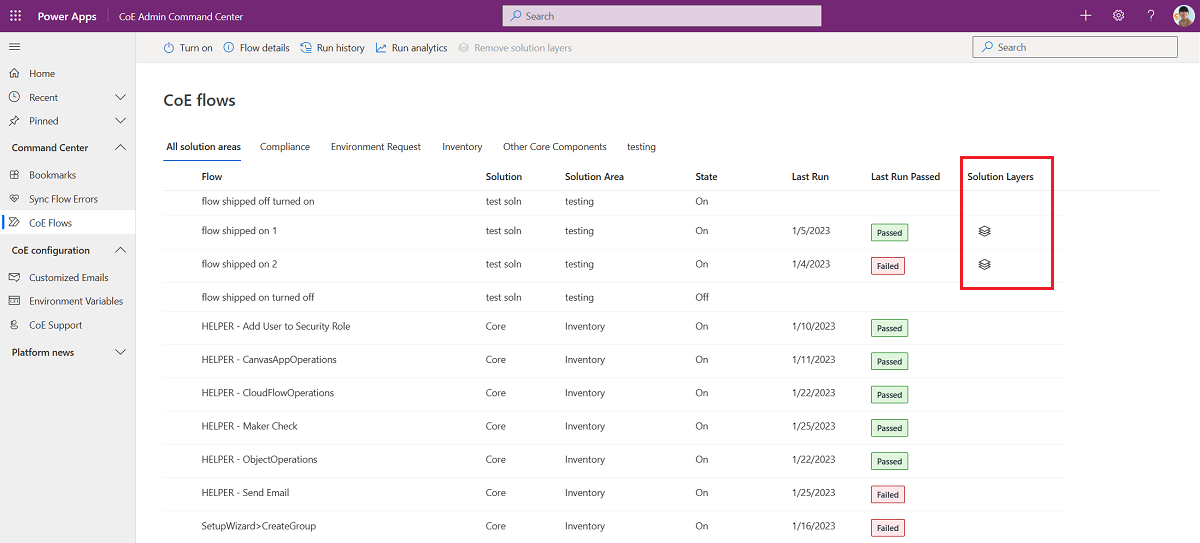Viewport: 1200px width, 543px height.
Task: Click Failed badge for flow shipped on 2
Action: point(888,266)
